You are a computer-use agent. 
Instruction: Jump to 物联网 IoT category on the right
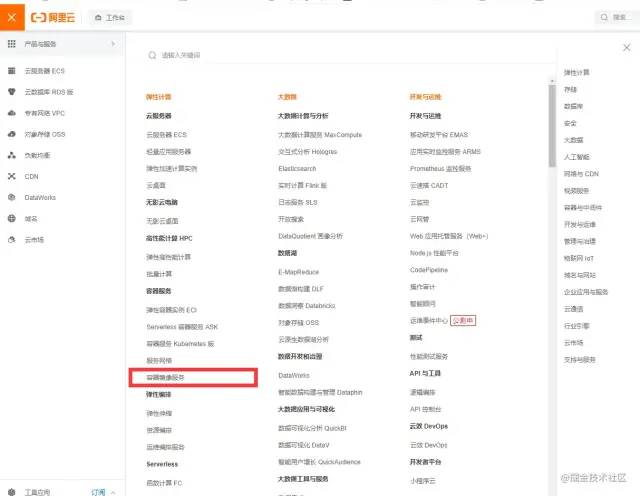[579, 258]
